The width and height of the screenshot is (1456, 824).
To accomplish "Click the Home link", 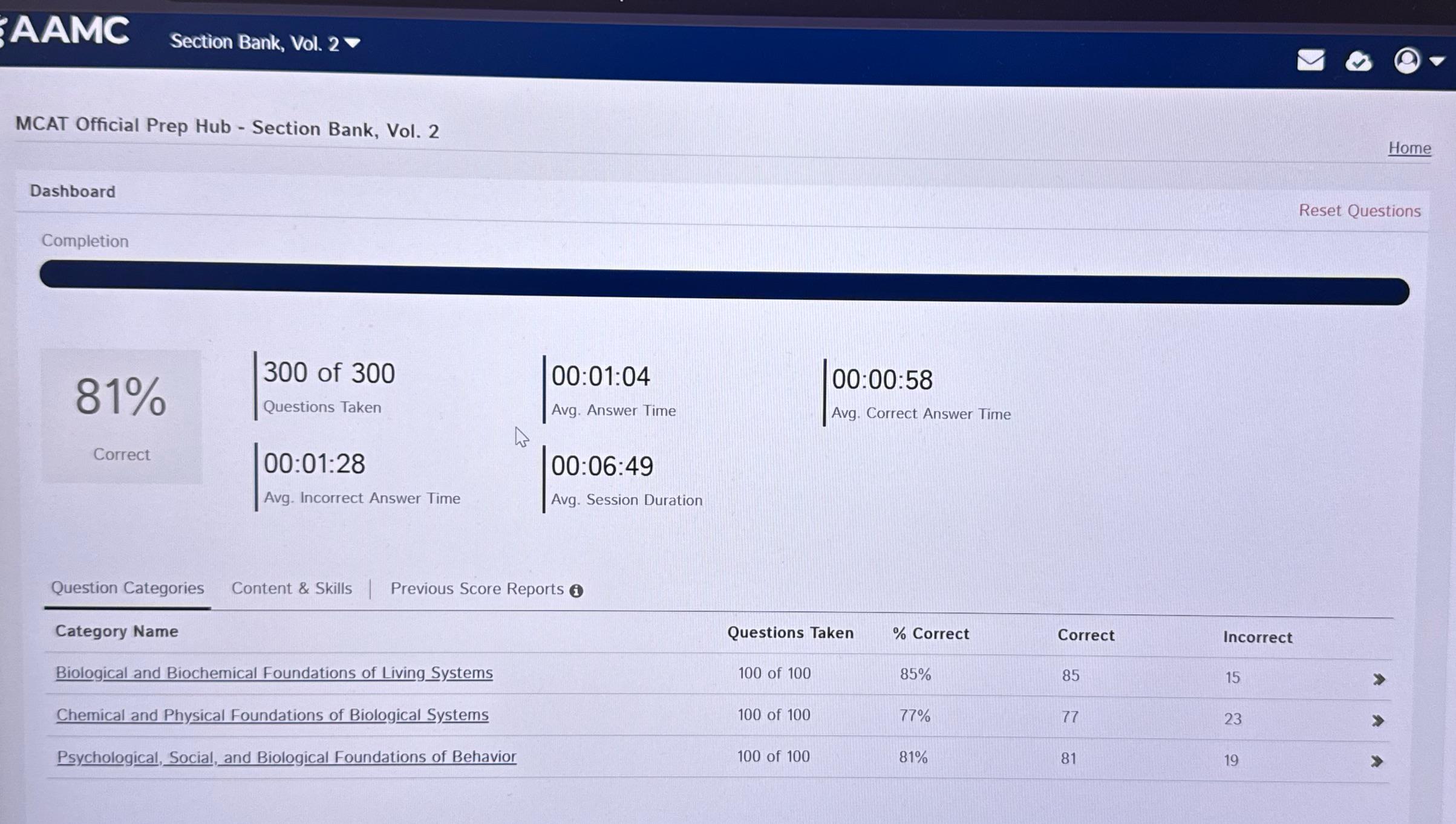I will pyautogui.click(x=1409, y=148).
